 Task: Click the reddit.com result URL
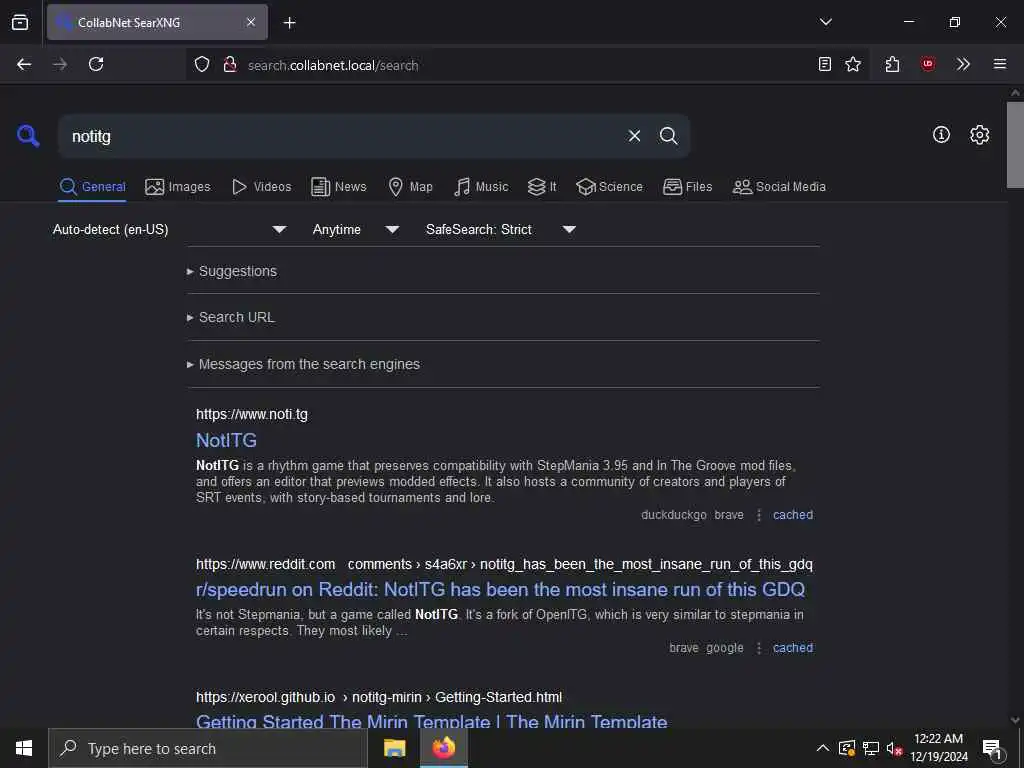[504, 564]
